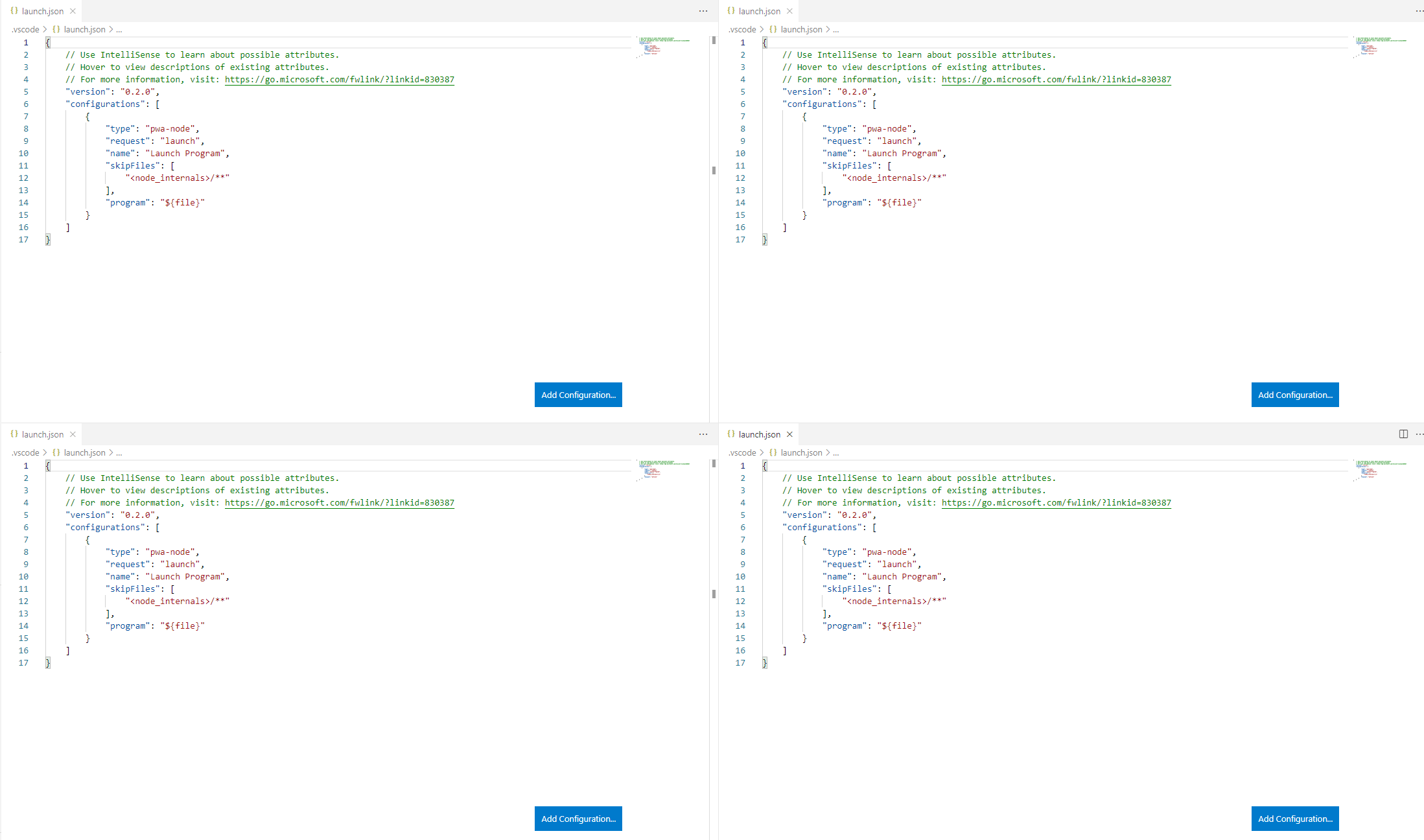Click line number 17 in bottom-right editor
1424x840 pixels.
(x=740, y=663)
